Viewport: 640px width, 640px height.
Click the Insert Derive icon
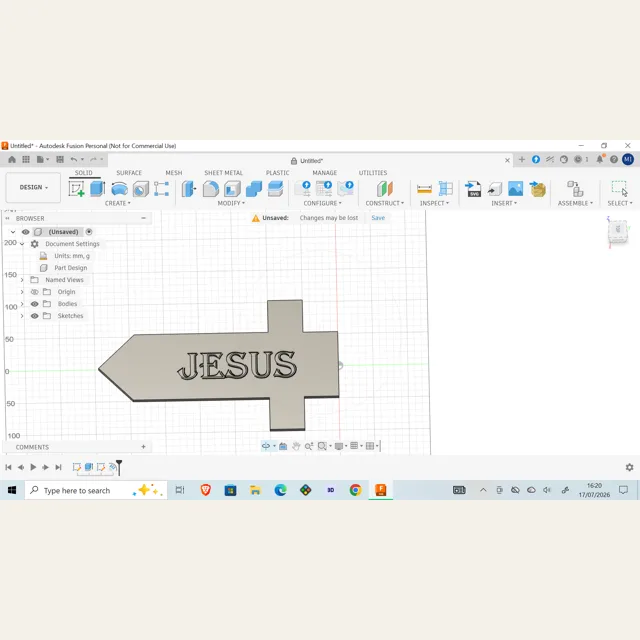click(x=495, y=189)
